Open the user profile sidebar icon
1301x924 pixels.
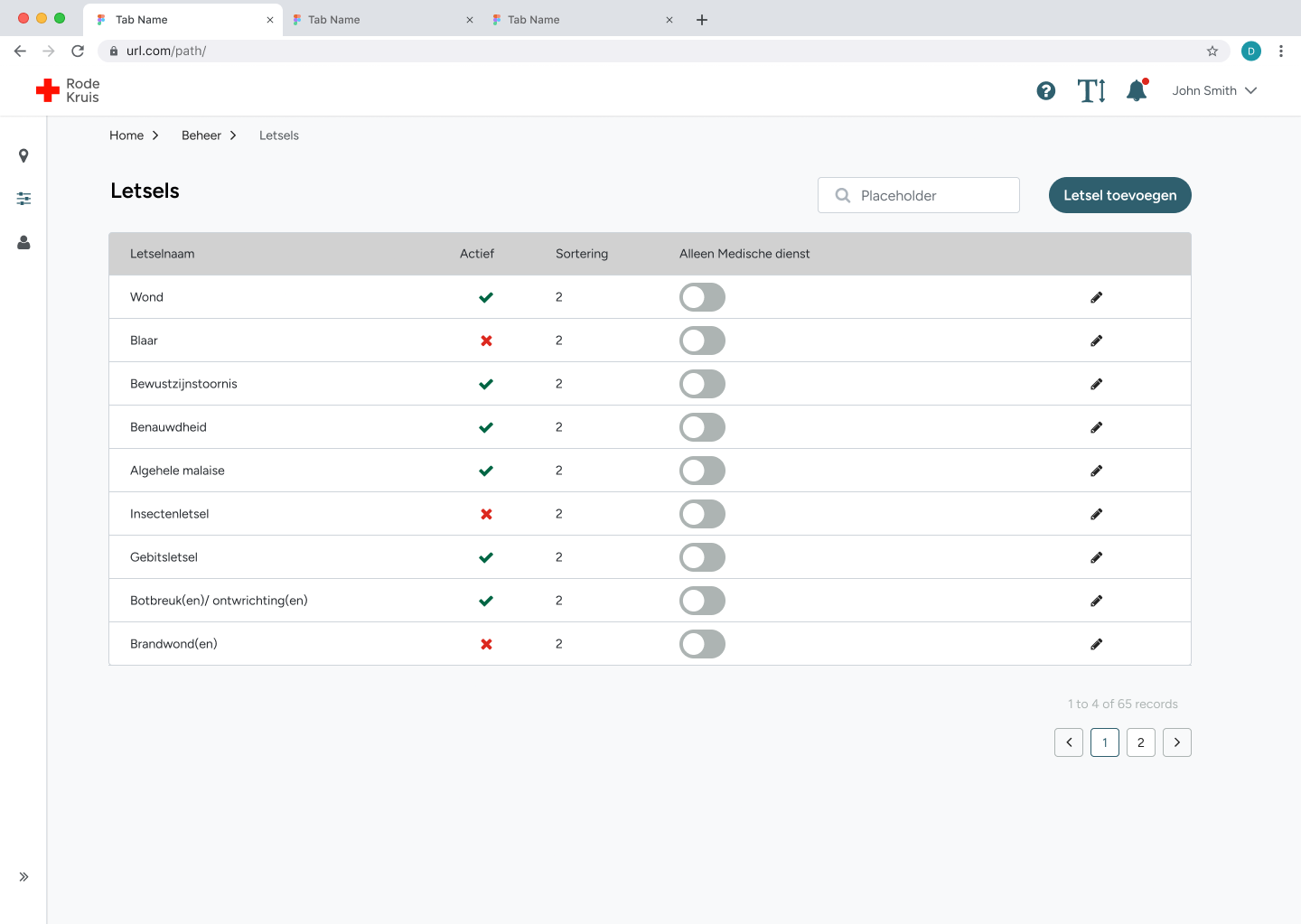[23, 242]
